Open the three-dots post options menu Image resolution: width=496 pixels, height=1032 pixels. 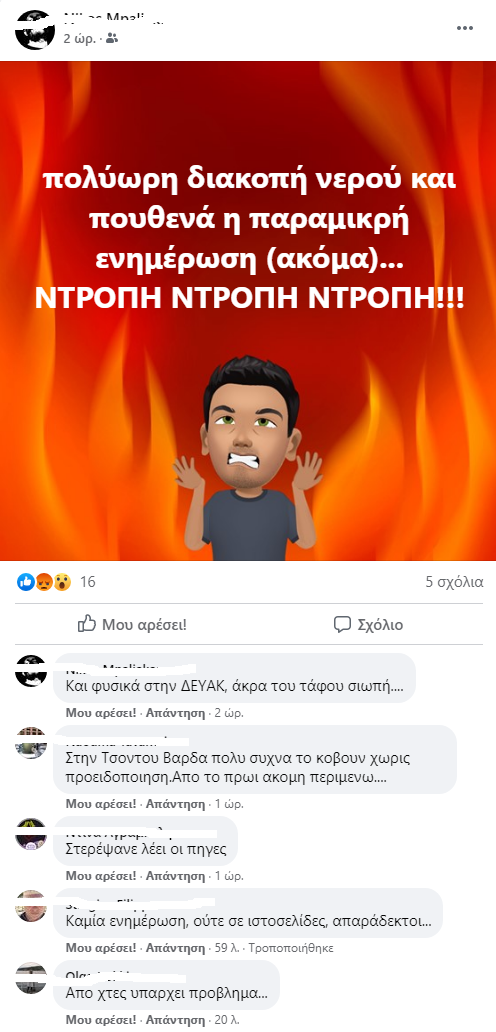tap(464, 28)
